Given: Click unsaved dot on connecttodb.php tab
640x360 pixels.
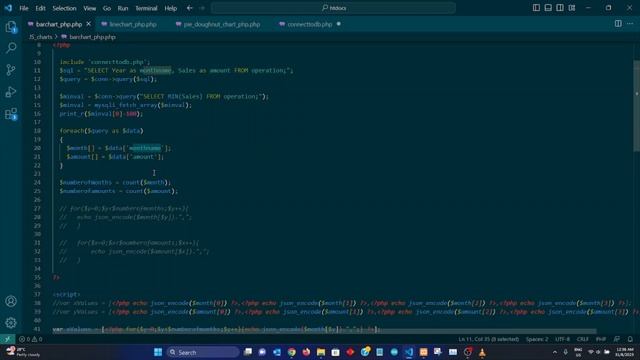Looking at the screenshot, I should coord(338,24).
